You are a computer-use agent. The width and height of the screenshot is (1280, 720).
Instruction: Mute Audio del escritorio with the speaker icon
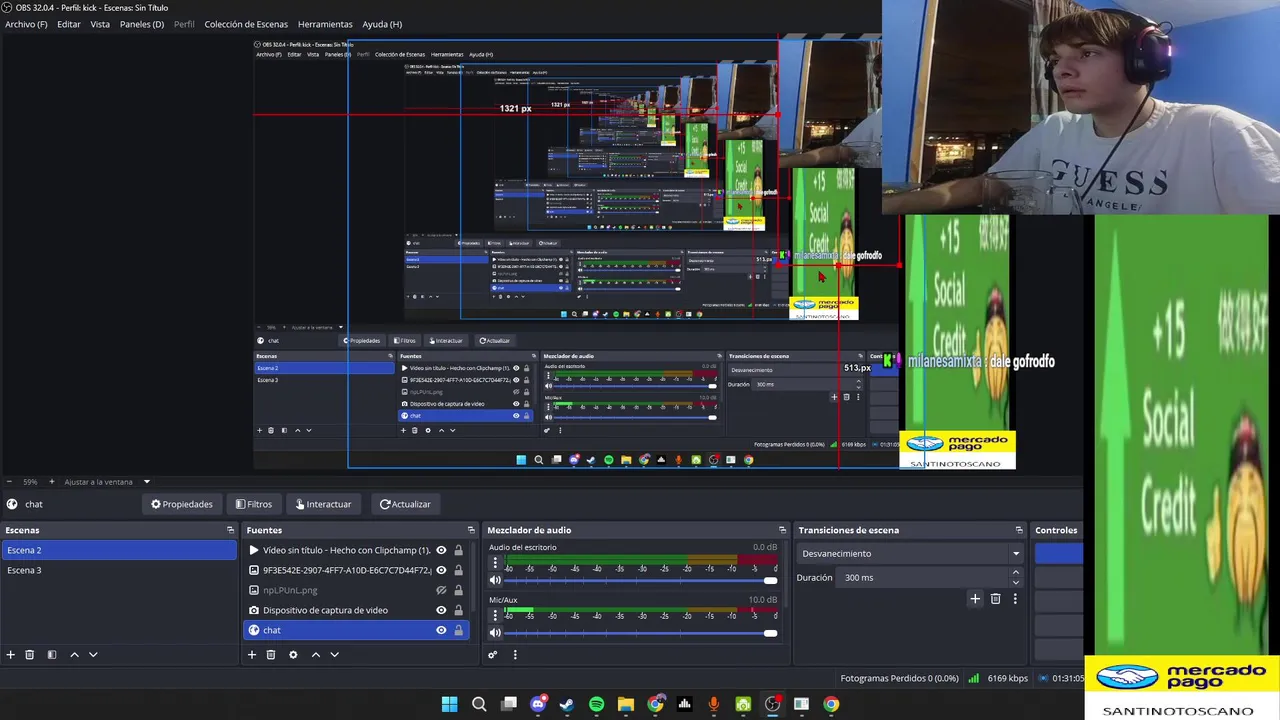point(495,580)
